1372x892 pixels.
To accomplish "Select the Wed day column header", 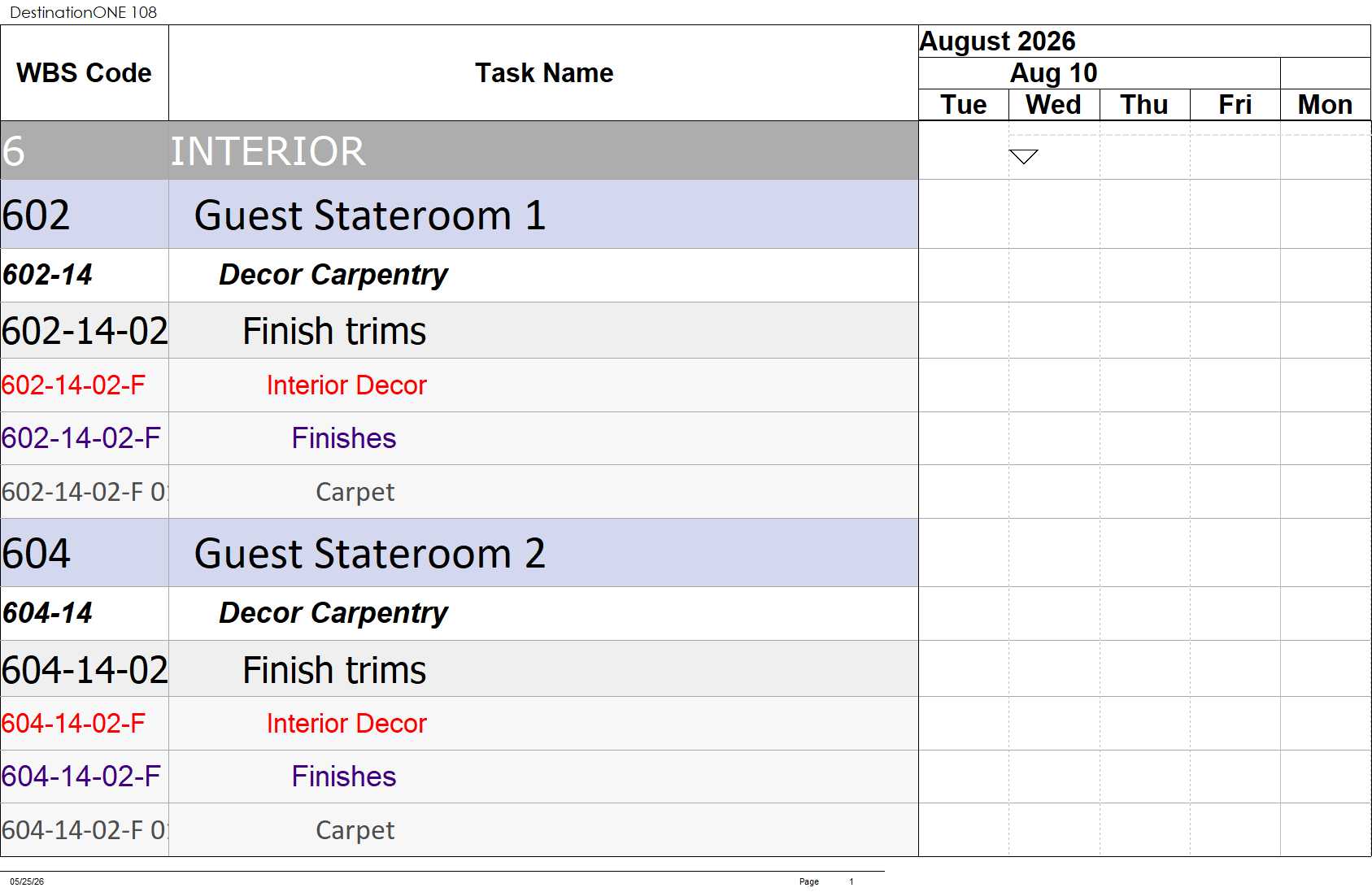I will coord(1054,105).
